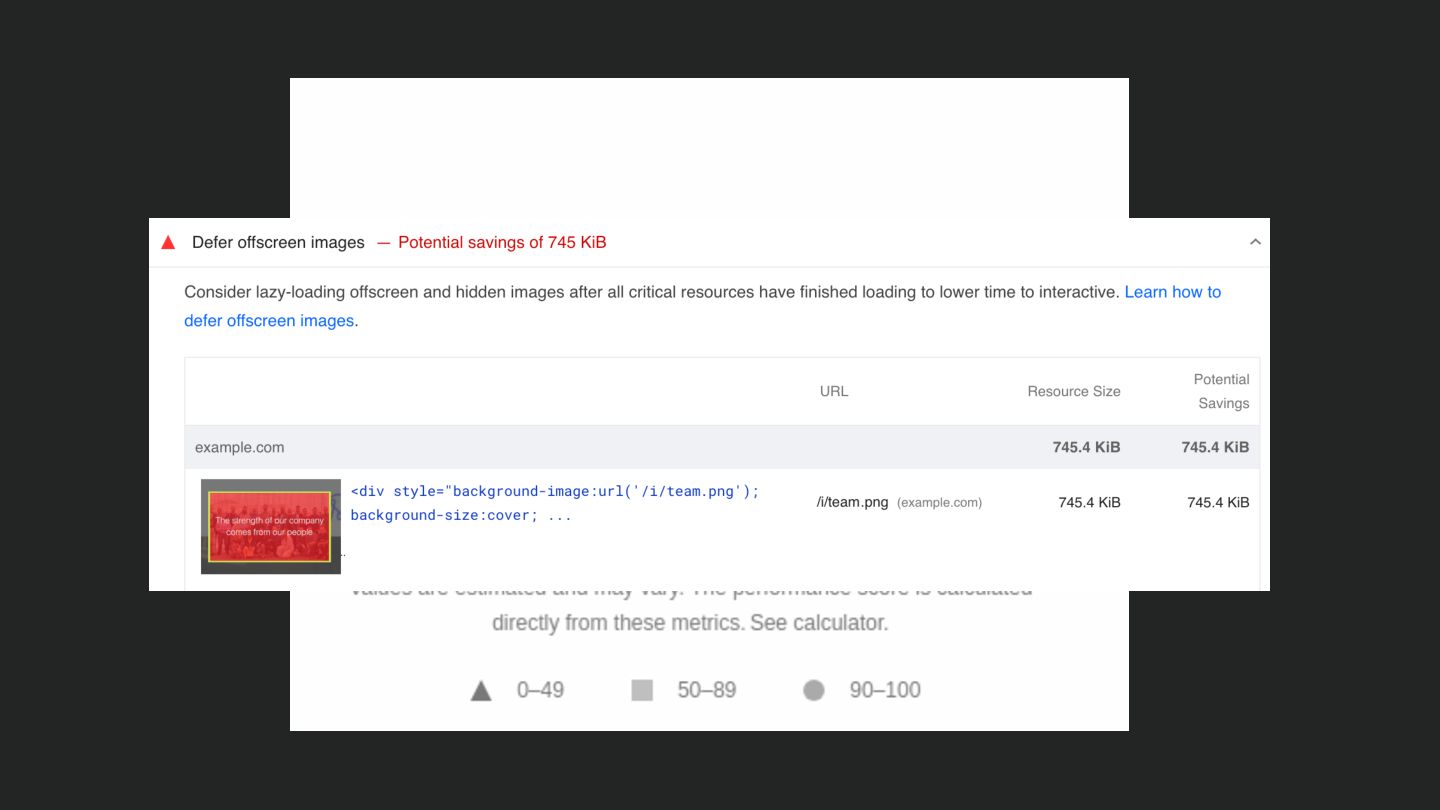The height and width of the screenshot is (810, 1440).
Task: Collapse the Defer offscreen images audit chevron
Action: tap(1255, 242)
